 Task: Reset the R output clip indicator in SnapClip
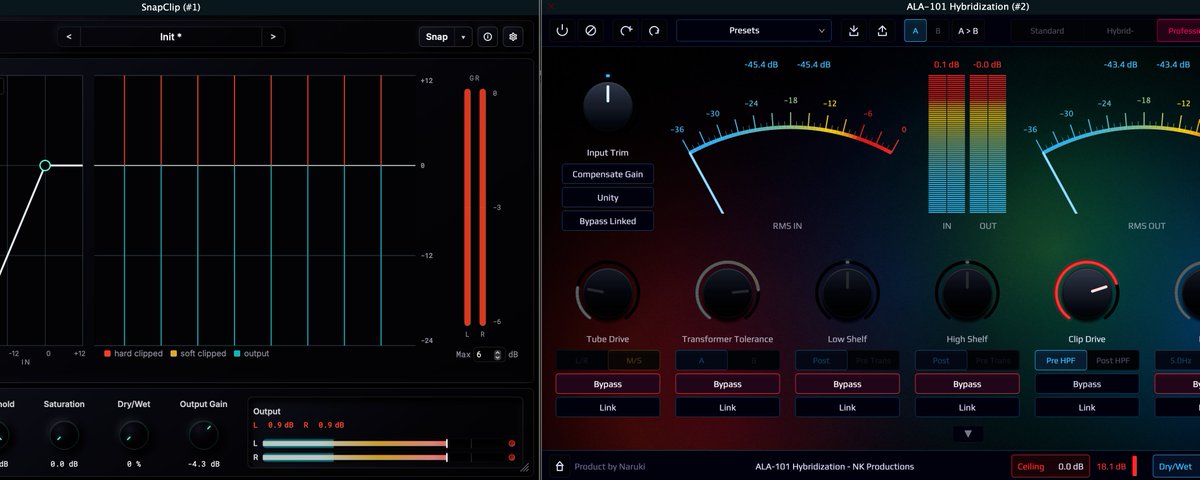pyautogui.click(x=511, y=457)
